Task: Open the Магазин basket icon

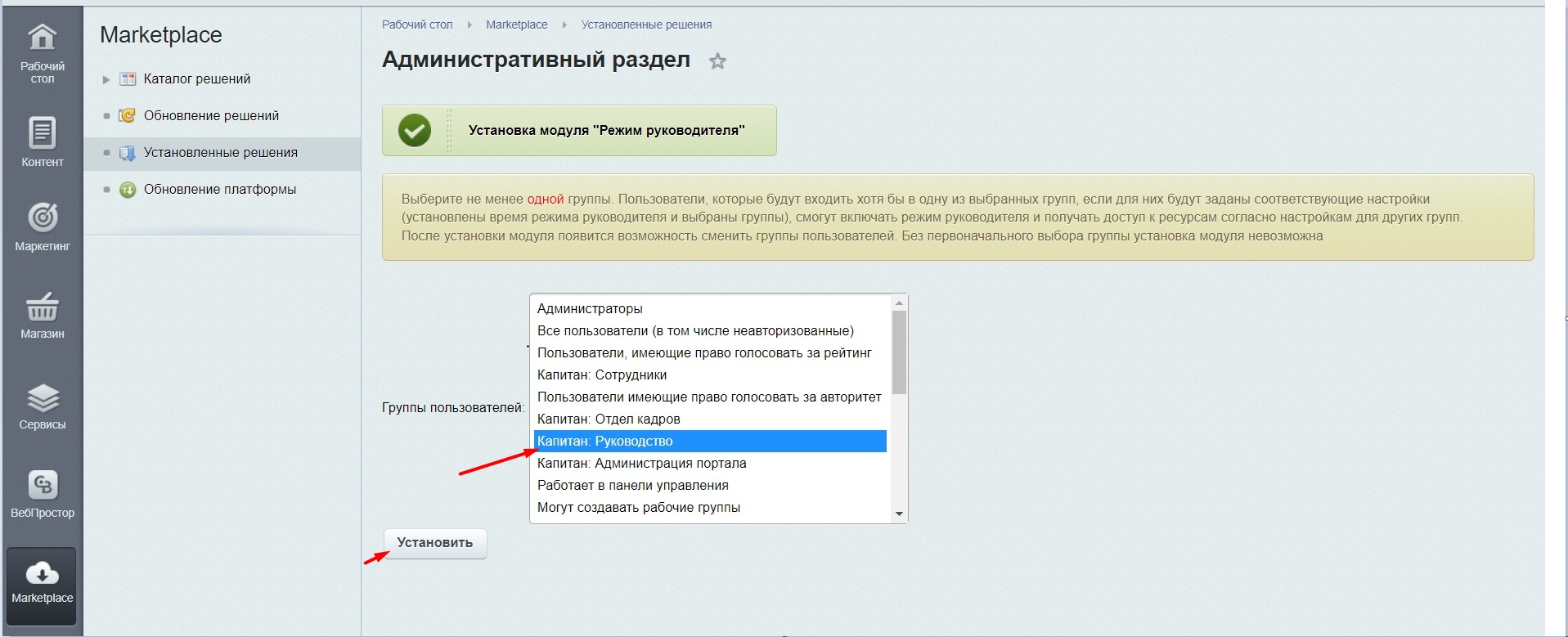Action: [42, 307]
